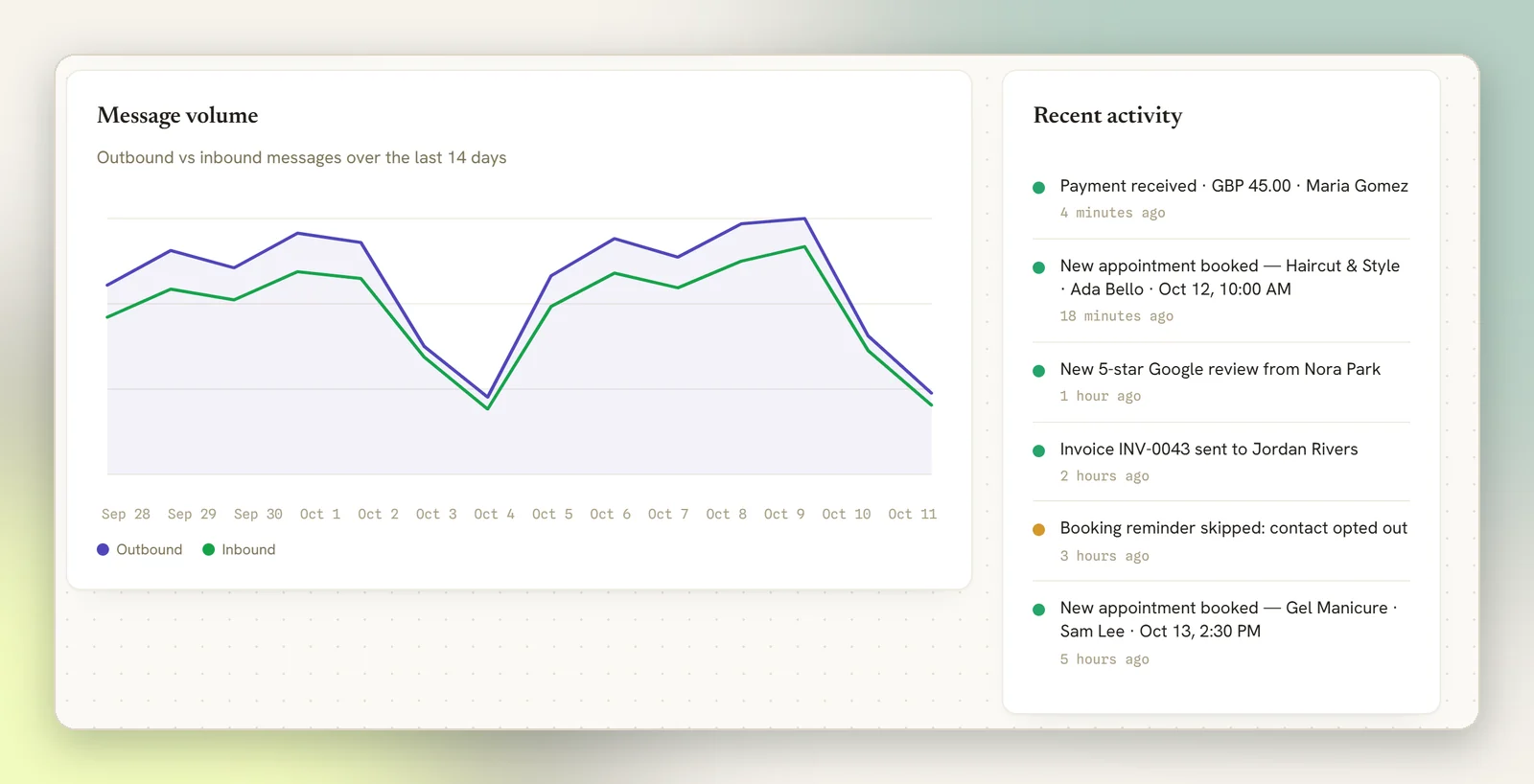
Task: Click the Oct 9 axis label
Action: click(x=784, y=514)
